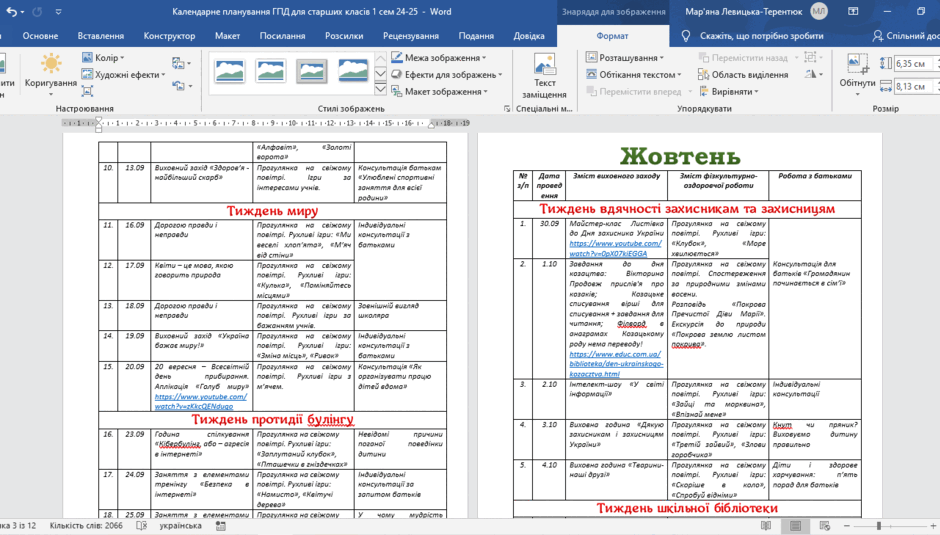Image resolution: width=940 pixels, height=535 pixels.
Task: Expand the picture styles gallery arrow
Action: (x=380, y=89)
